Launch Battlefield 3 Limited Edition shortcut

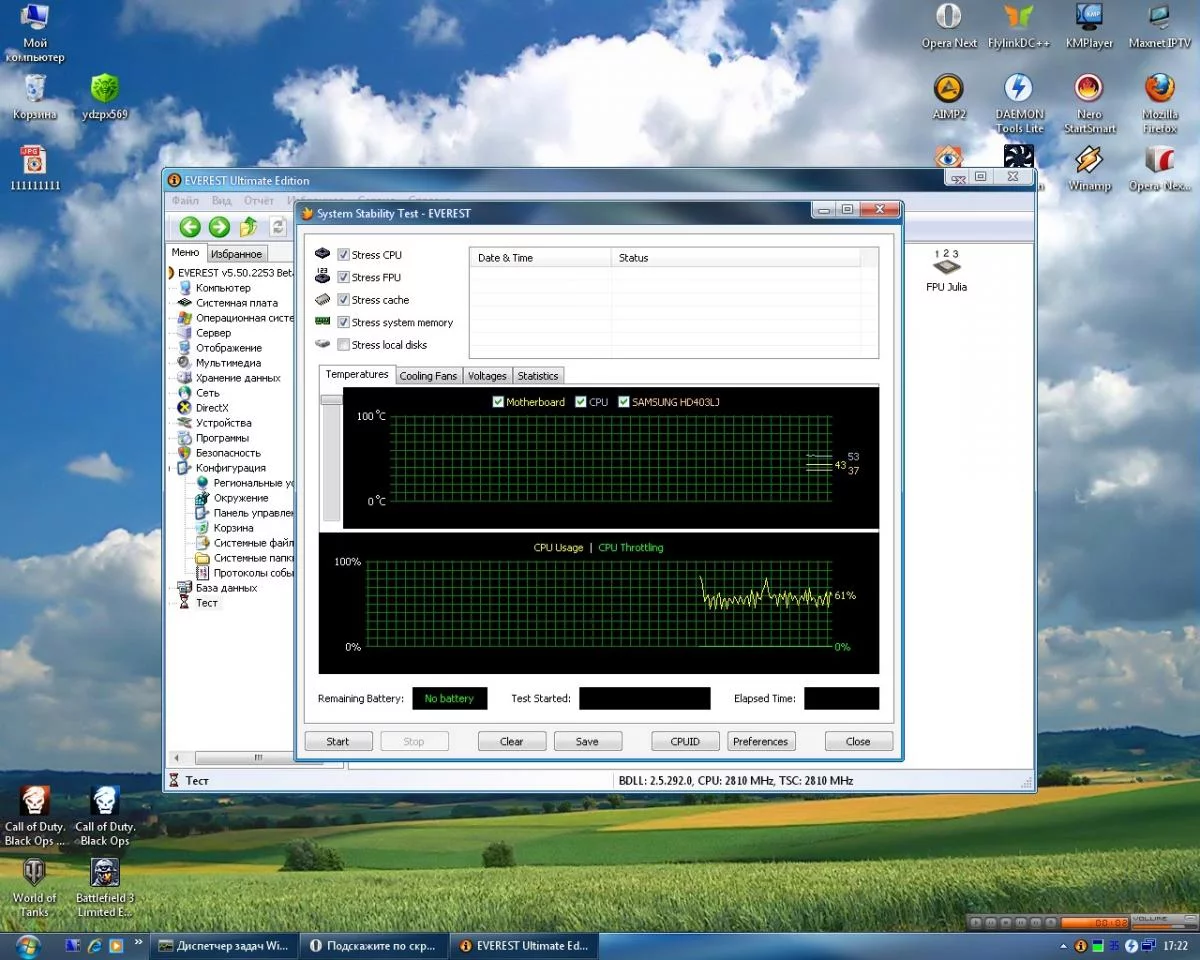105,888
